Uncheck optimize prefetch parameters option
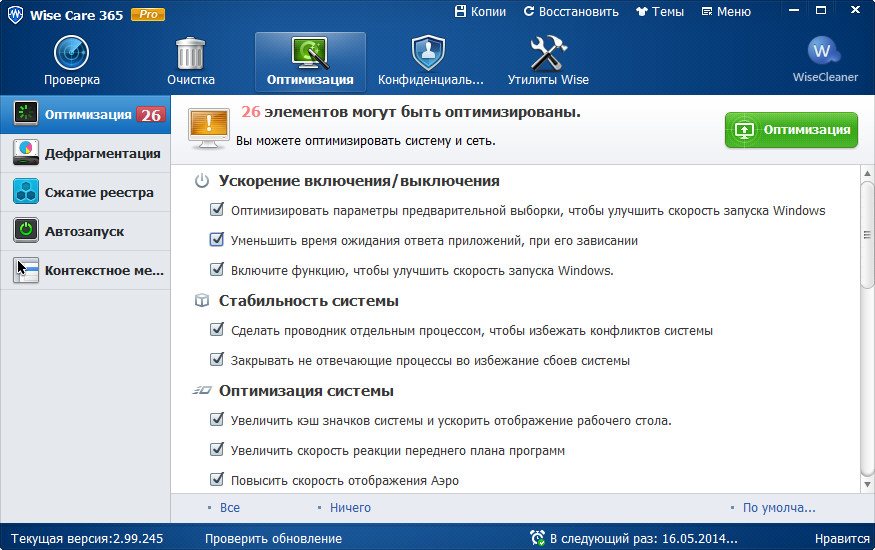This screenshot has width=875, height=550. click(x=217, y=210)
